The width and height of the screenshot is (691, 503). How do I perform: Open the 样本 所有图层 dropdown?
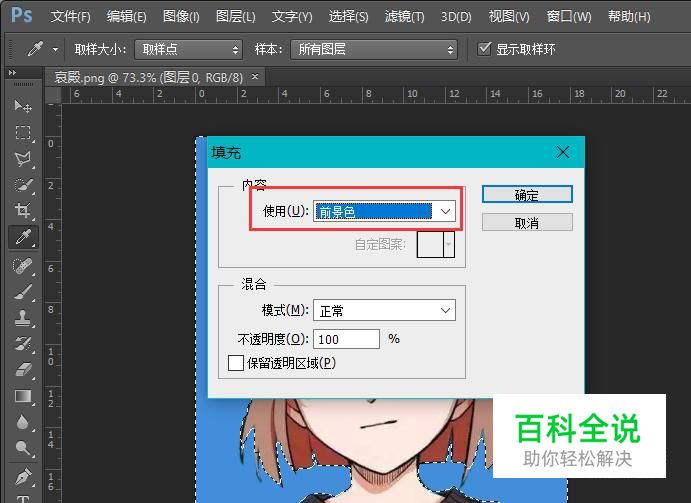(374, 49)
